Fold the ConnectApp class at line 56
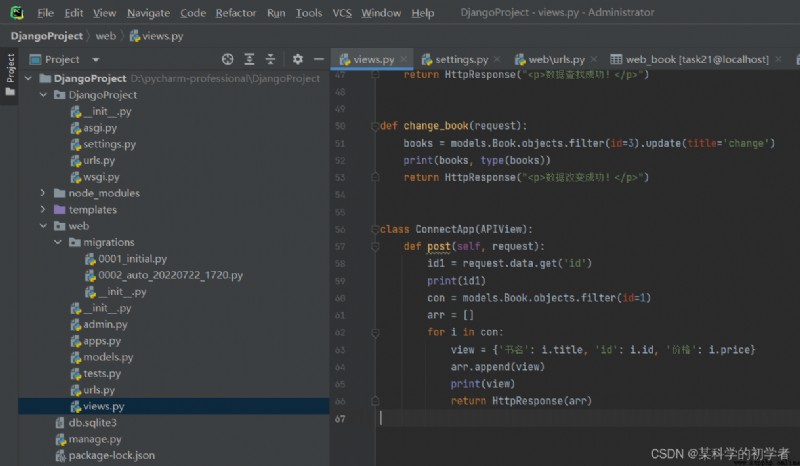This screenshot has width=800, height=466. point(375,229)
